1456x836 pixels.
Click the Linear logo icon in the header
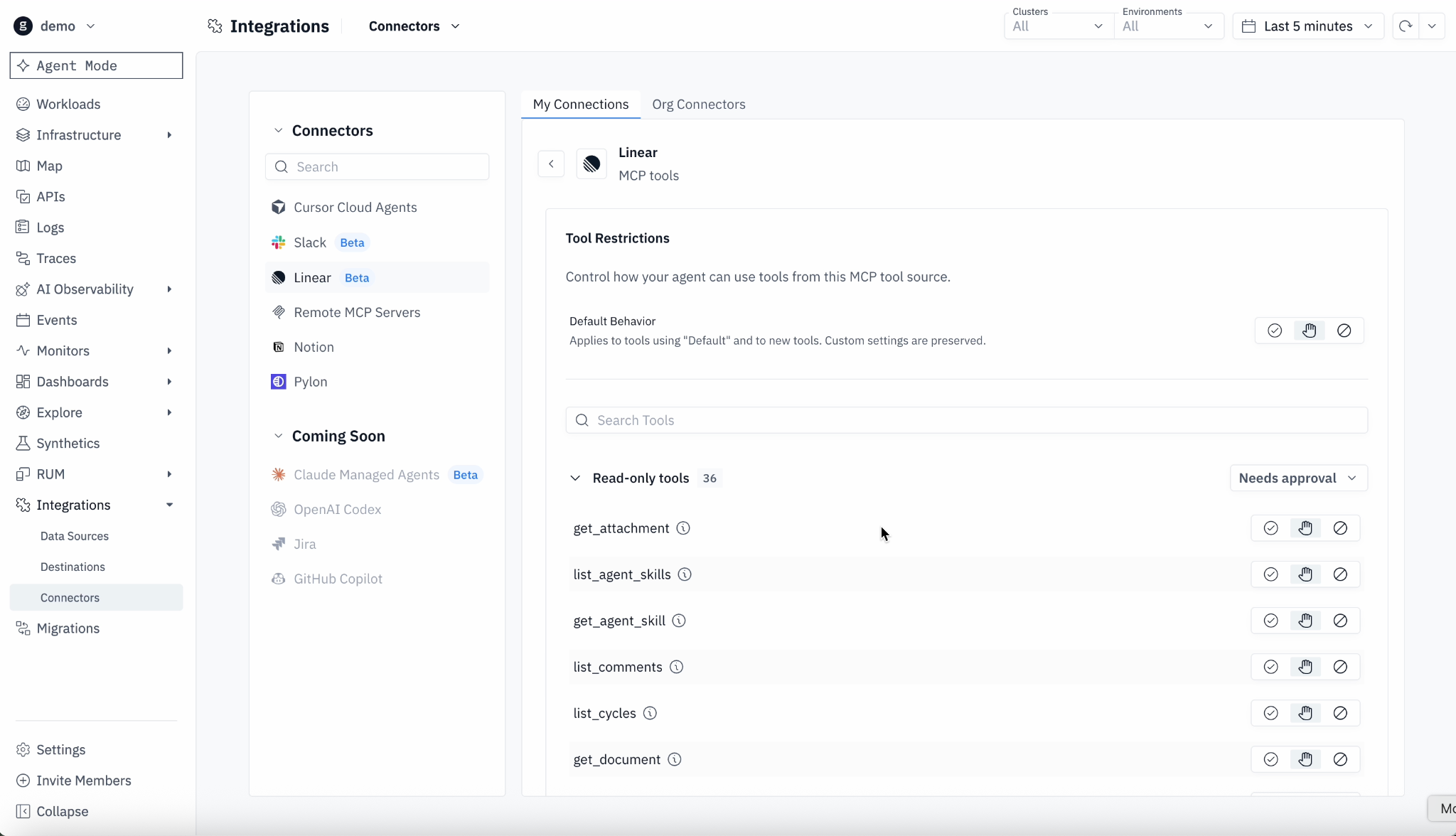pos(591,164)
